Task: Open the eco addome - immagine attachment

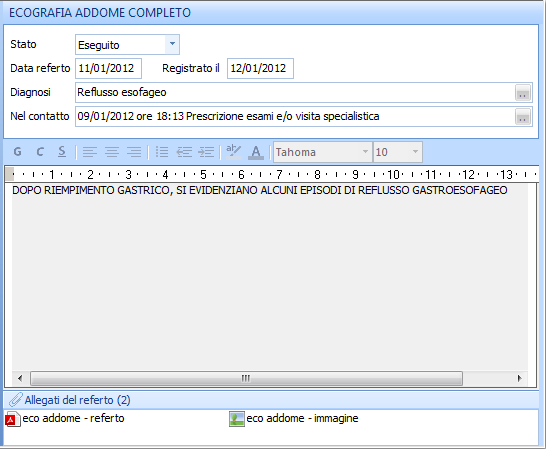Action: (294, 419)
